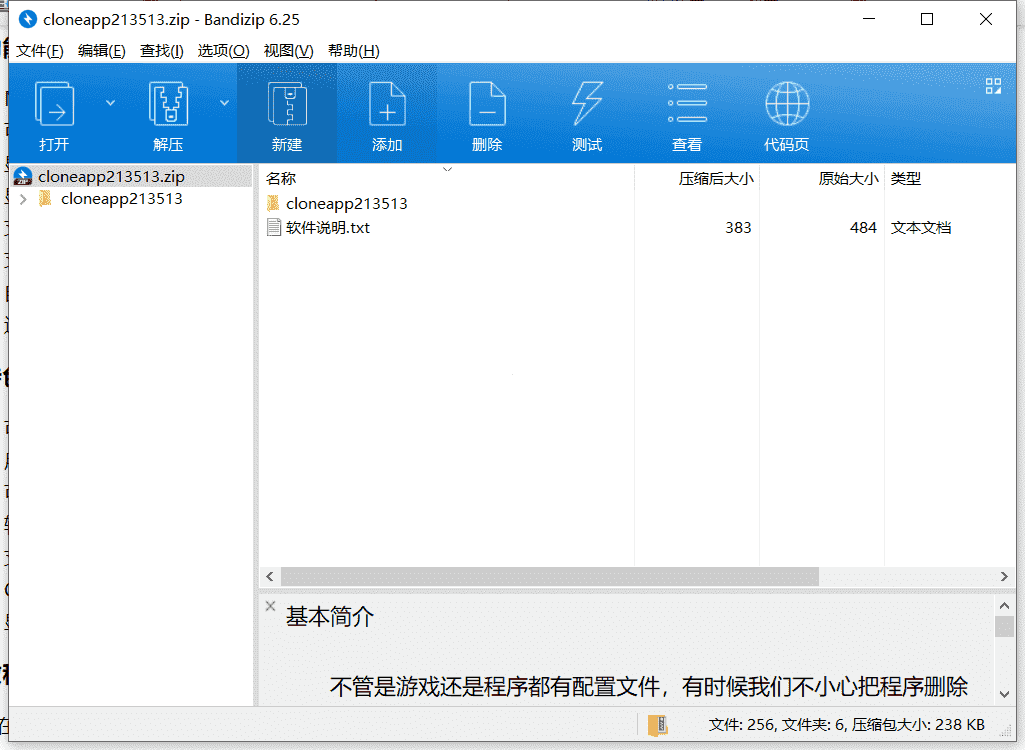Screen dimensions: 1025x750
Task: Click the 新建 (New archive) toolbar icon
Action: coord(287,104)
